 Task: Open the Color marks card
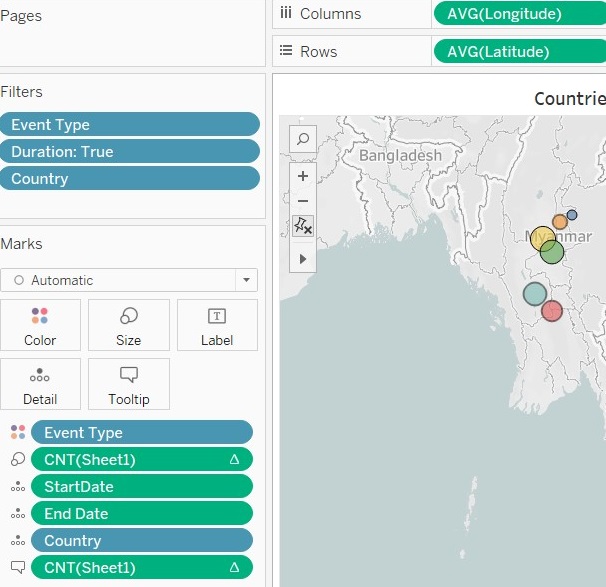[40, 325]
